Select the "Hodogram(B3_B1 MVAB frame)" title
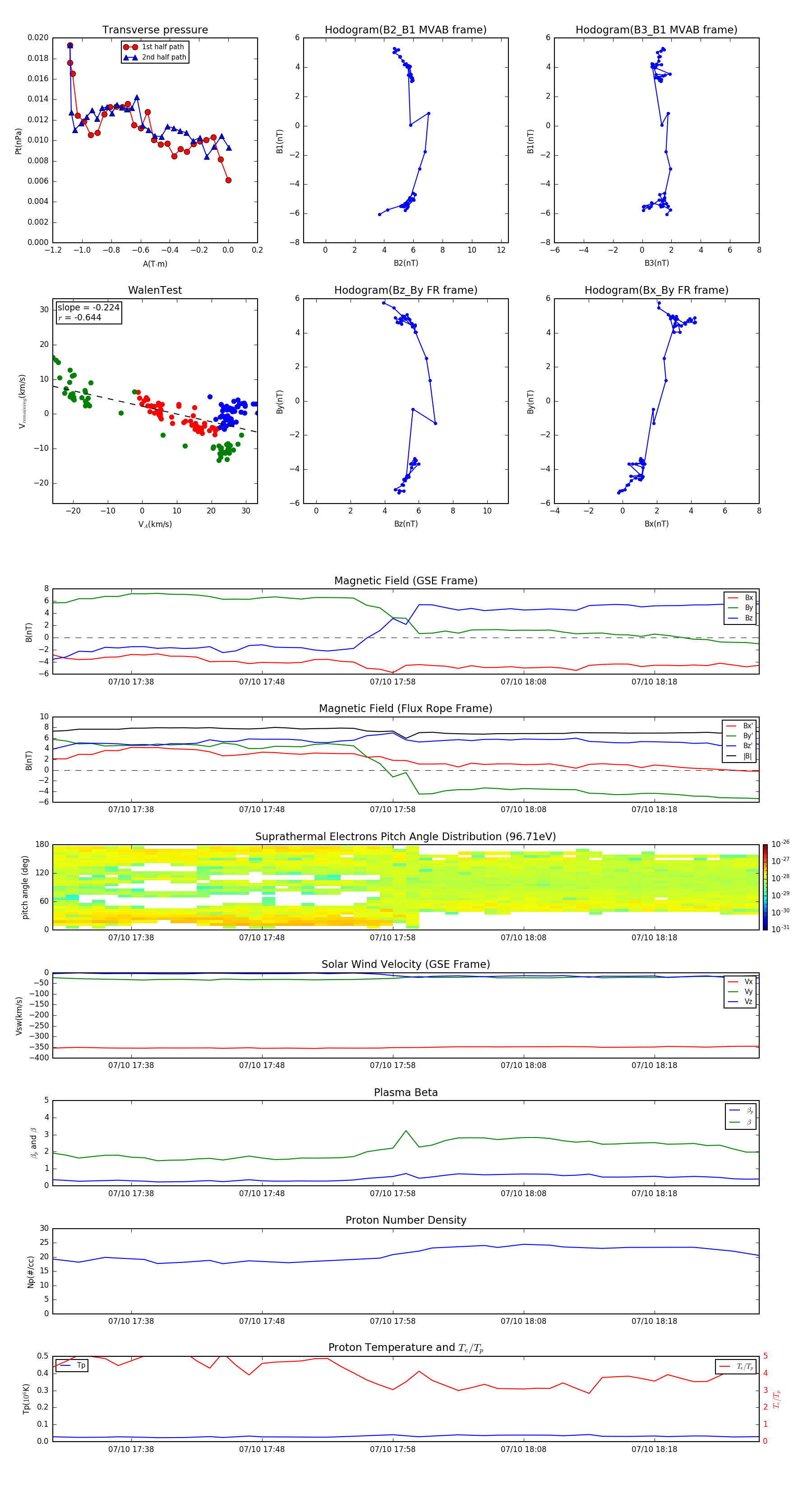This screenshot has width=812, height=1489. pos(656,30)
